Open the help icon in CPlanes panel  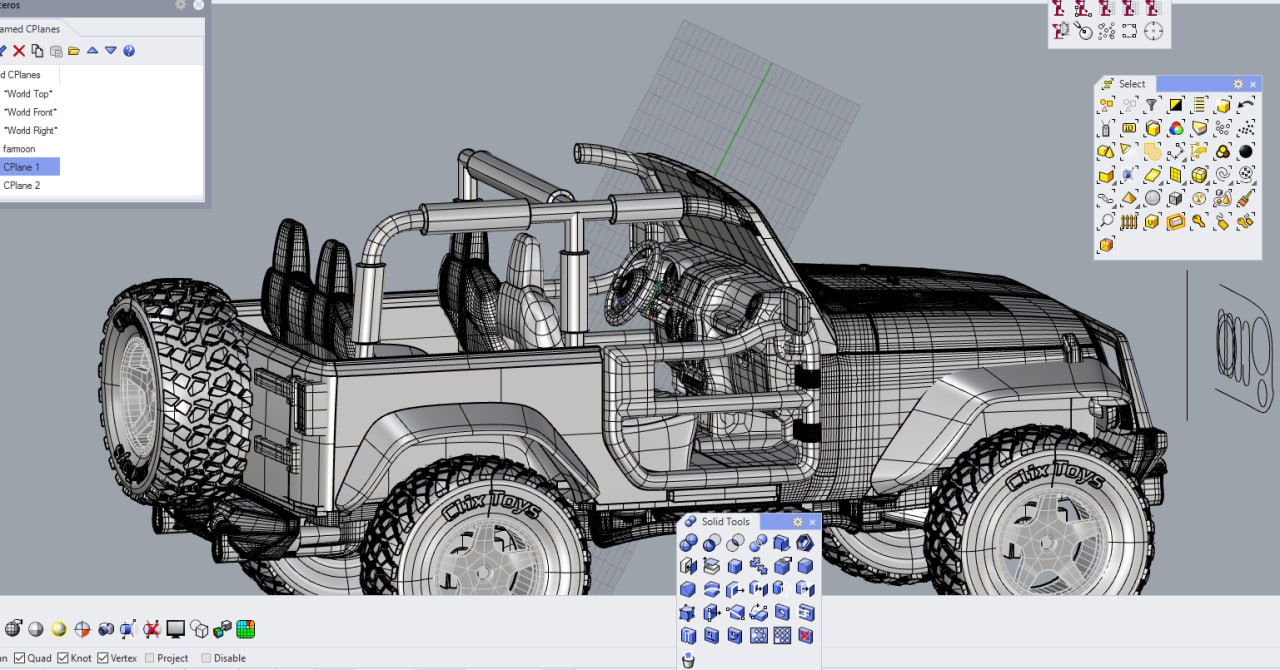129,51
